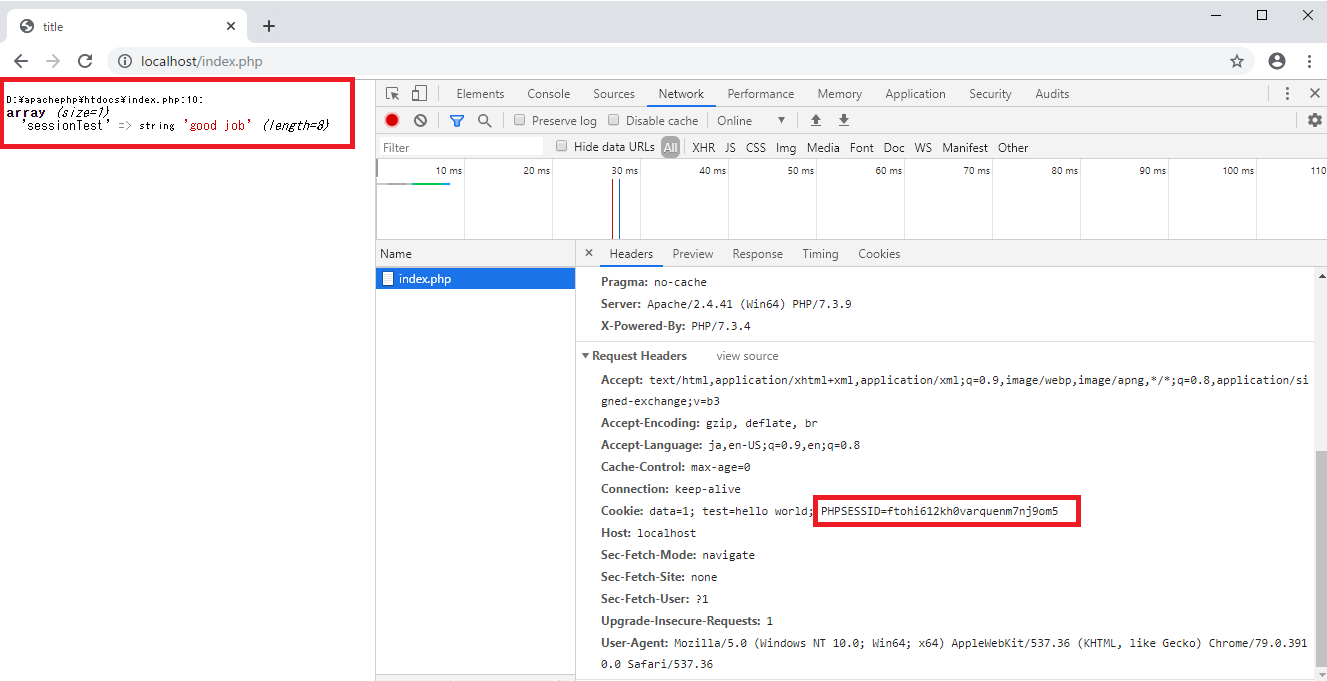Focus the network Filter text field
The width and height of the screenshot is (1327, 681).
point(462,147)
